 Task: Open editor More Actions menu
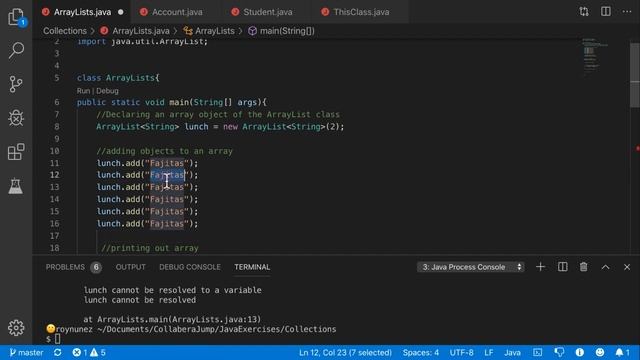(x=627, y=11)
